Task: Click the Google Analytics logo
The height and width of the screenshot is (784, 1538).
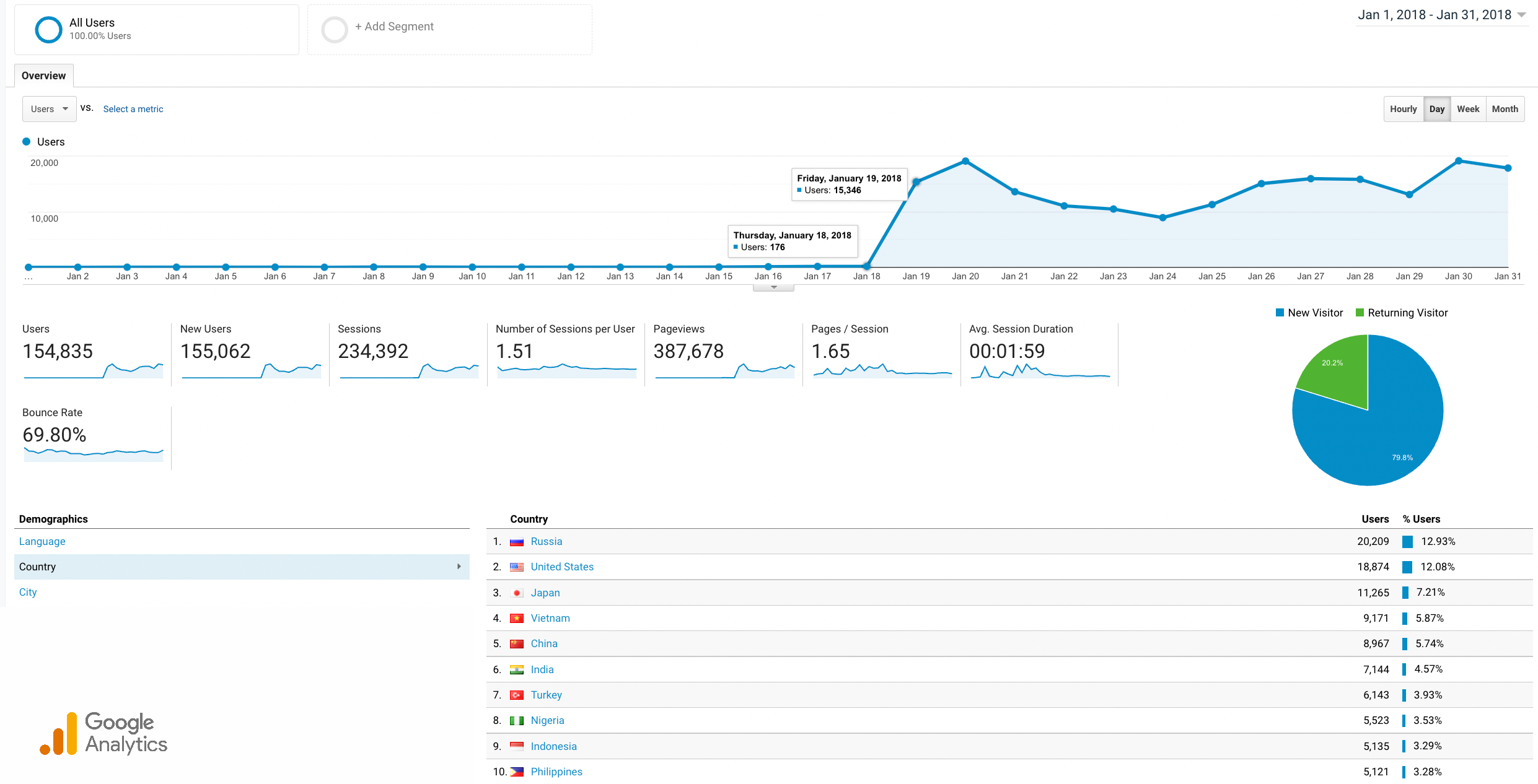Action: pyautogui.click(x=103, y=733)
